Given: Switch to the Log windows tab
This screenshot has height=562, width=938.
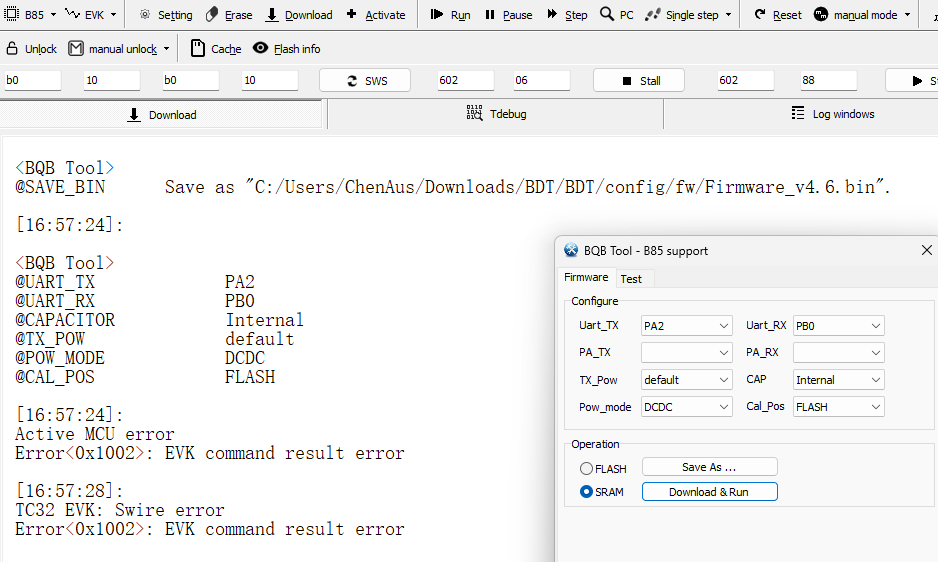Looking at the screenshot, I should [x=832, y=114].
